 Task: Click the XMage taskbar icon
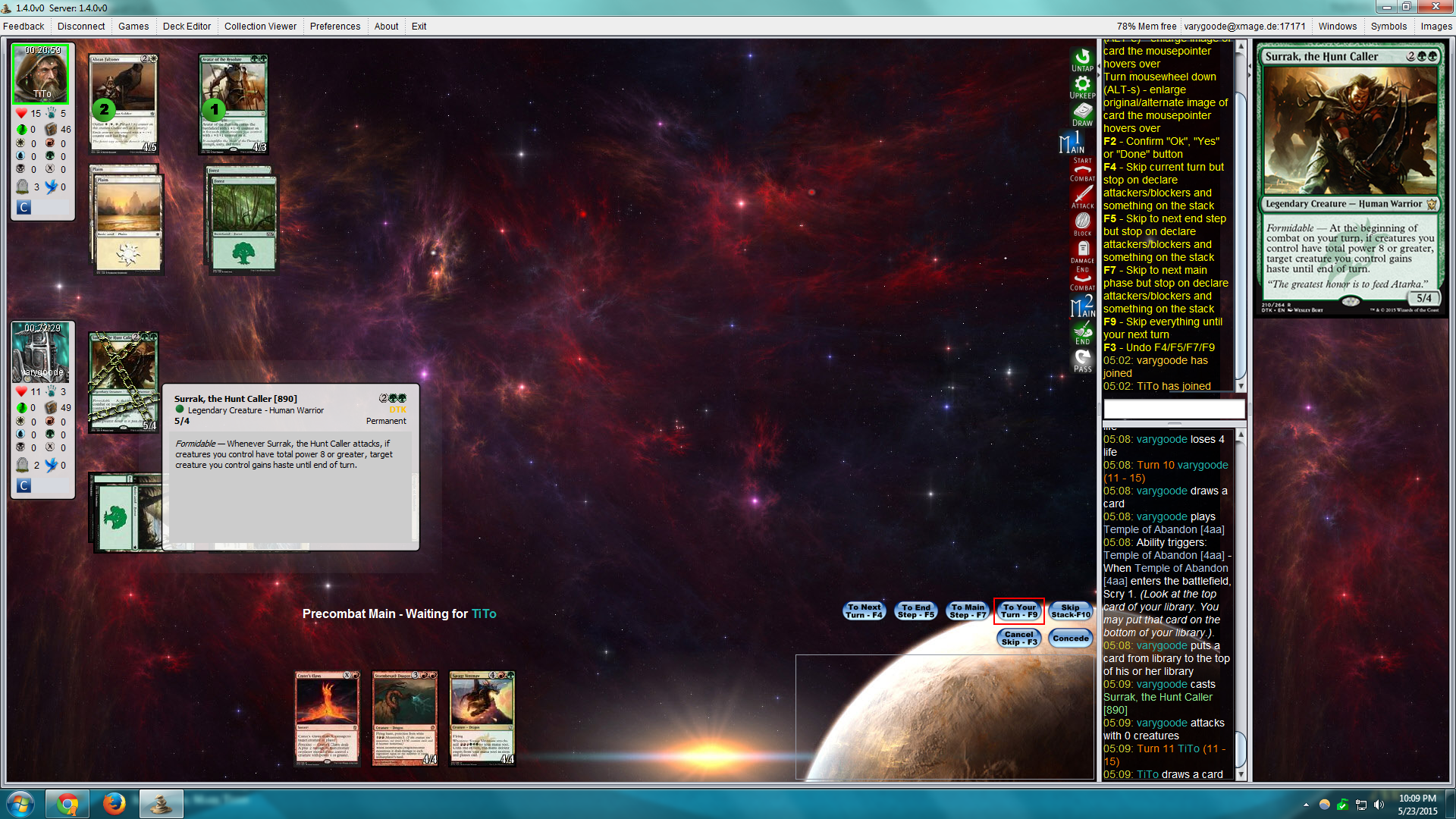pos(161,804)
